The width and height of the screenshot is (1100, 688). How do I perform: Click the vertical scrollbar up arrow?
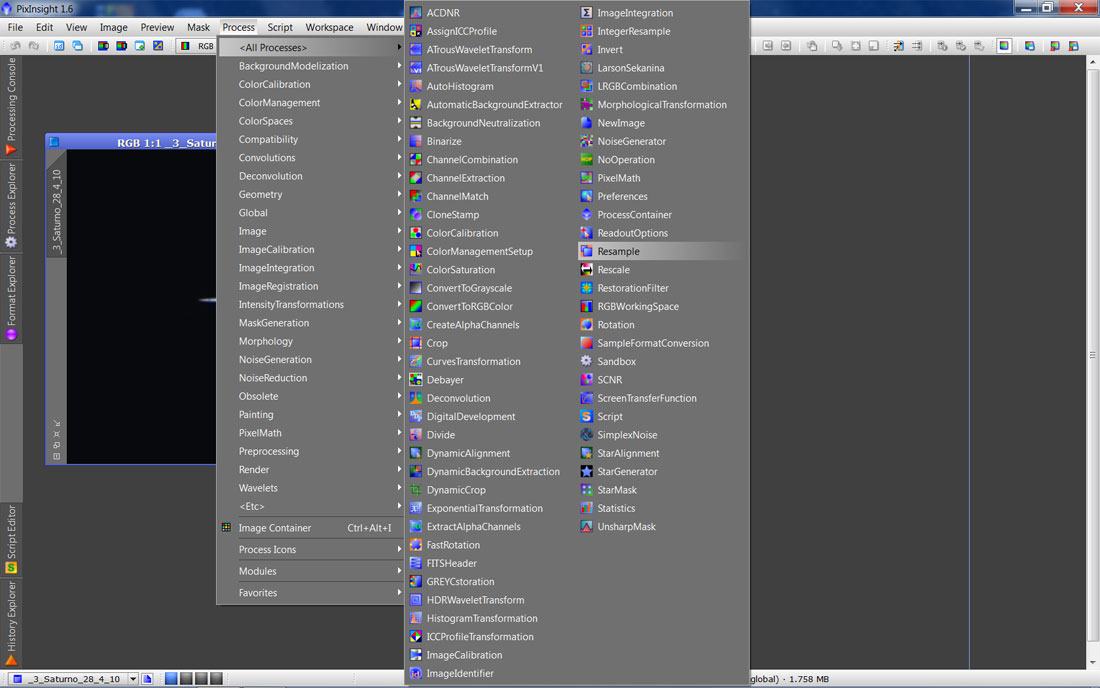point(1093,62)
